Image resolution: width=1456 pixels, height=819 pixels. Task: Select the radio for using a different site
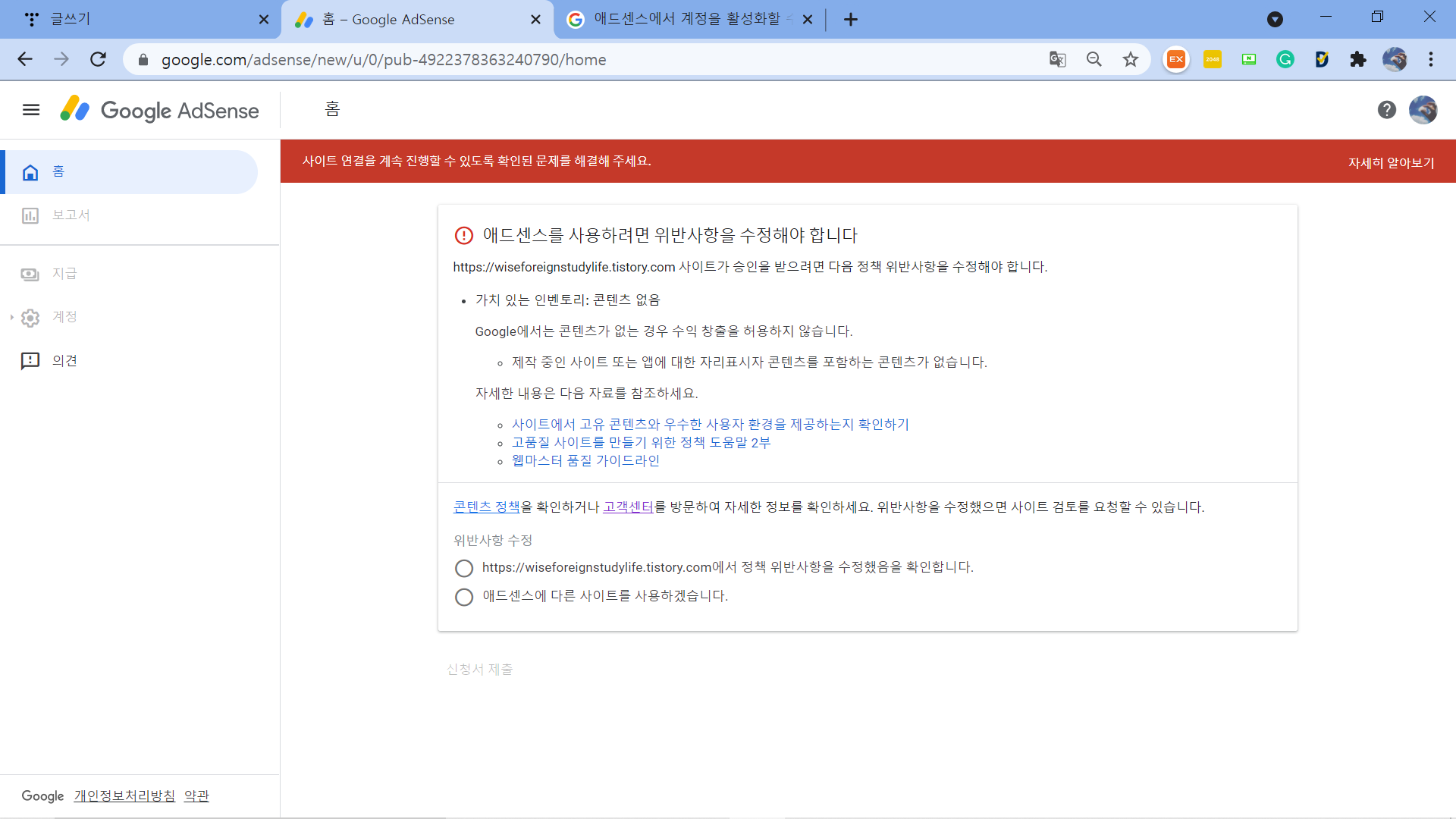point(464,597)
